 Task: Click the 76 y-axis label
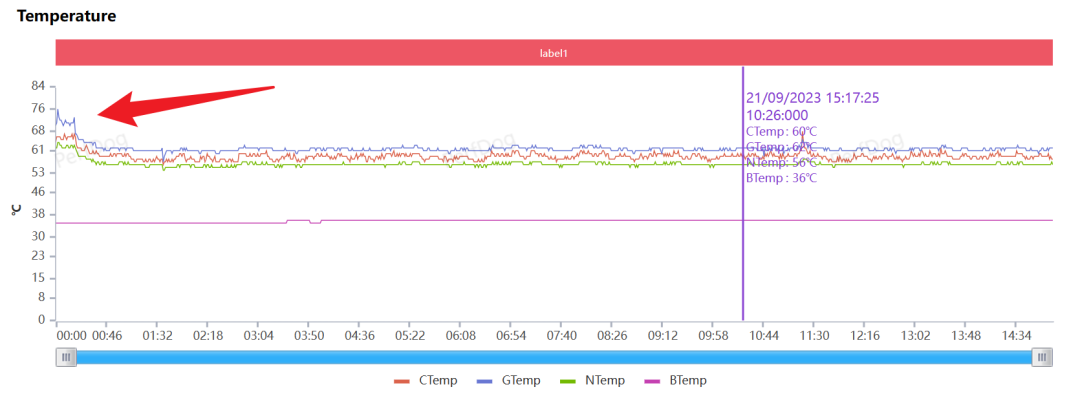click(x=39, y=108)
